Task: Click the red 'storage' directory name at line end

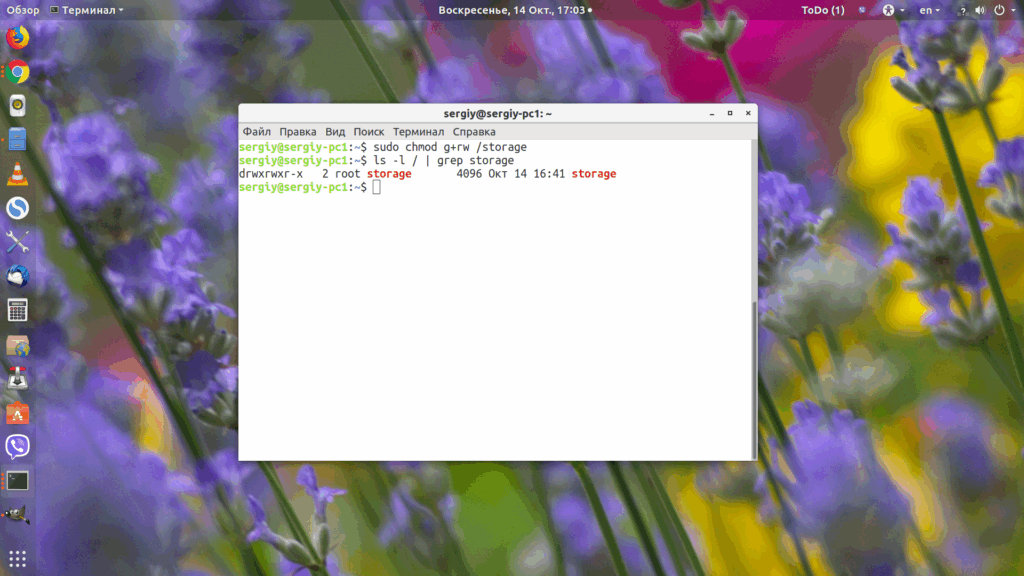Action: click(594, 174)
